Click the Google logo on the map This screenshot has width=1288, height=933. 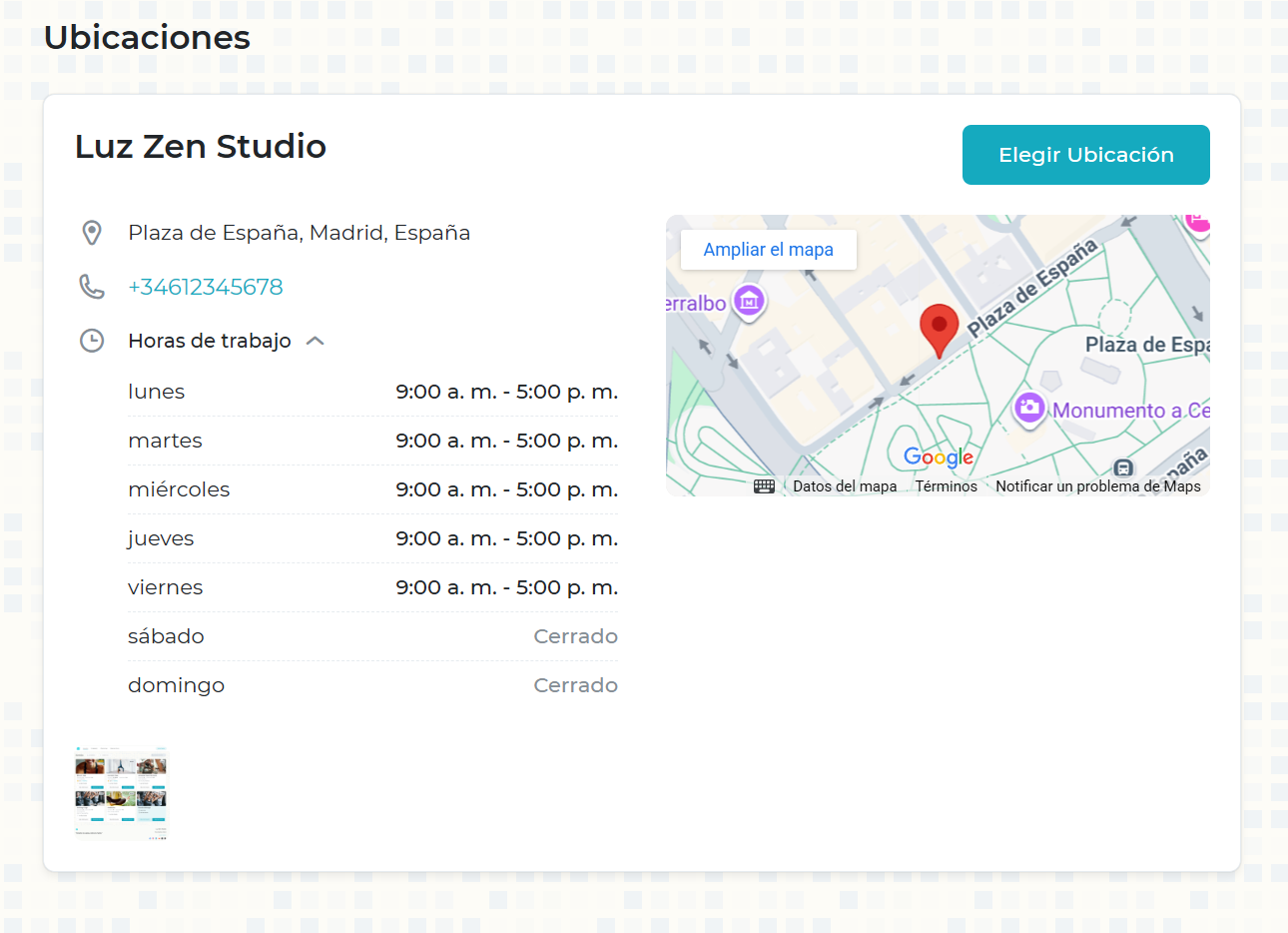click(938, 458)
